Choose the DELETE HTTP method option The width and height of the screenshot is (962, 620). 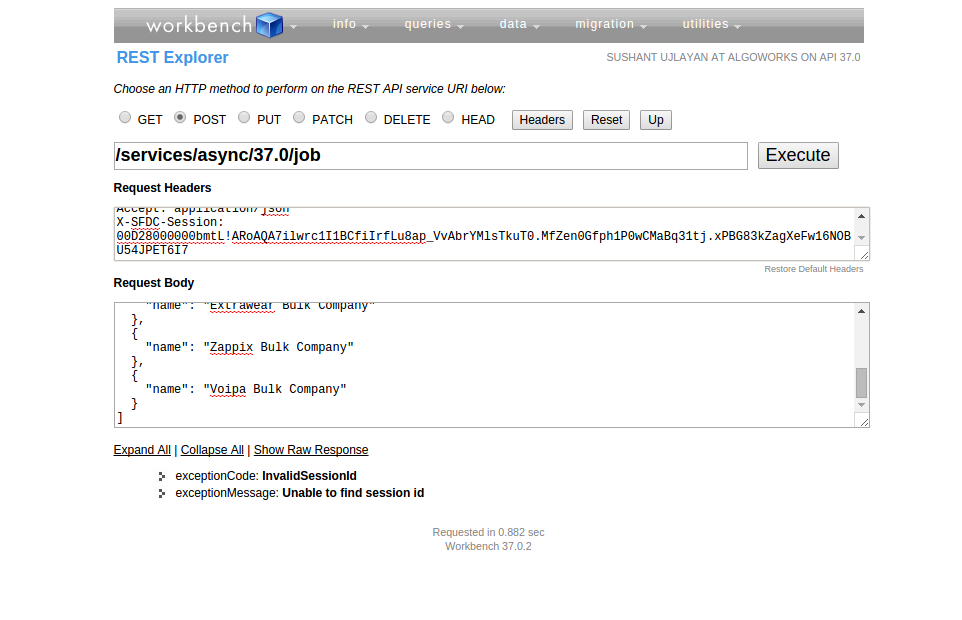[x=371, y=118]
